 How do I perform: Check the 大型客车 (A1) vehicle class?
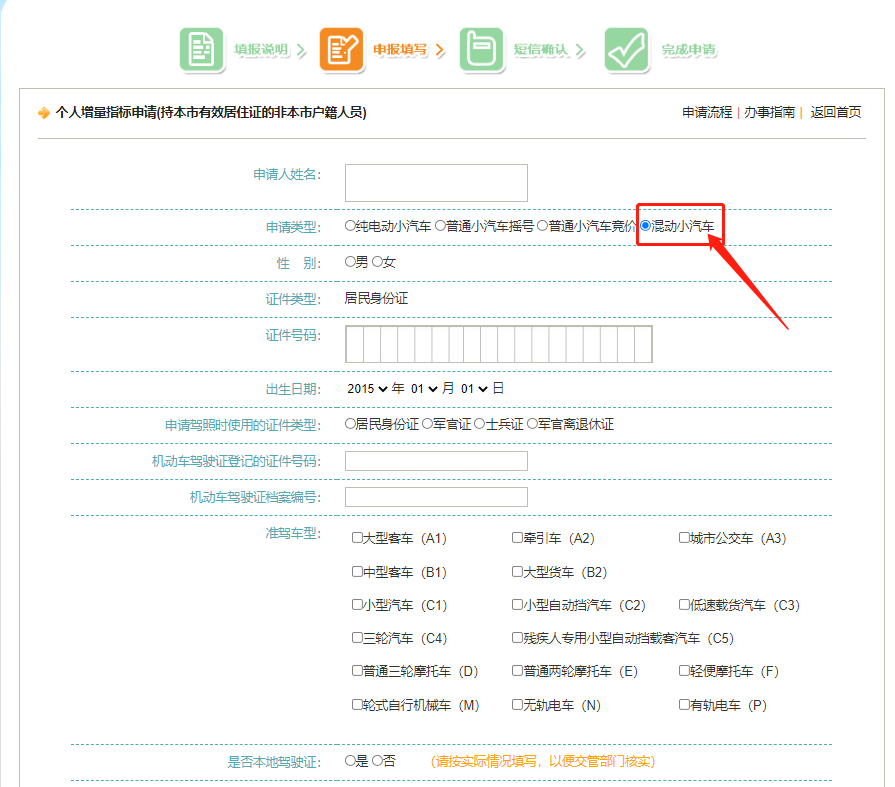[x=356, y=537]
